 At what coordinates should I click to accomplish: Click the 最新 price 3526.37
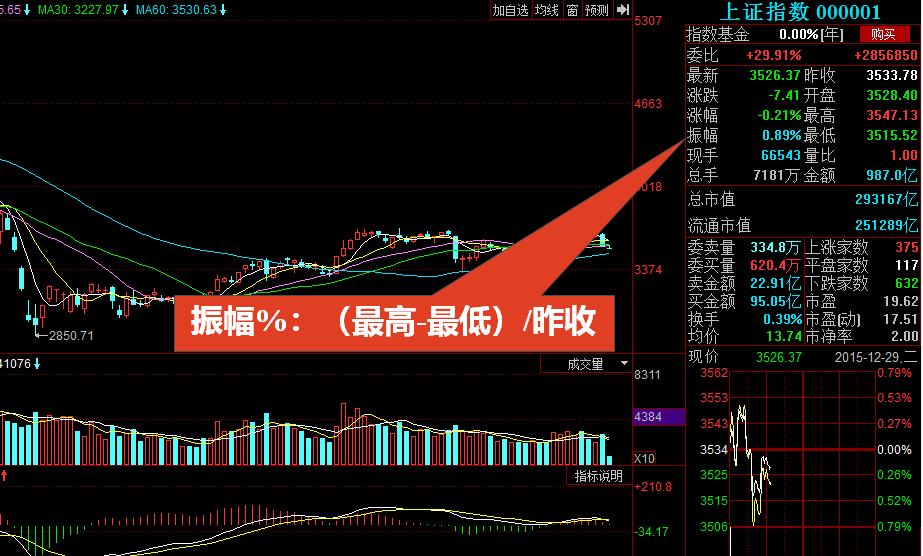click(775, 75)
